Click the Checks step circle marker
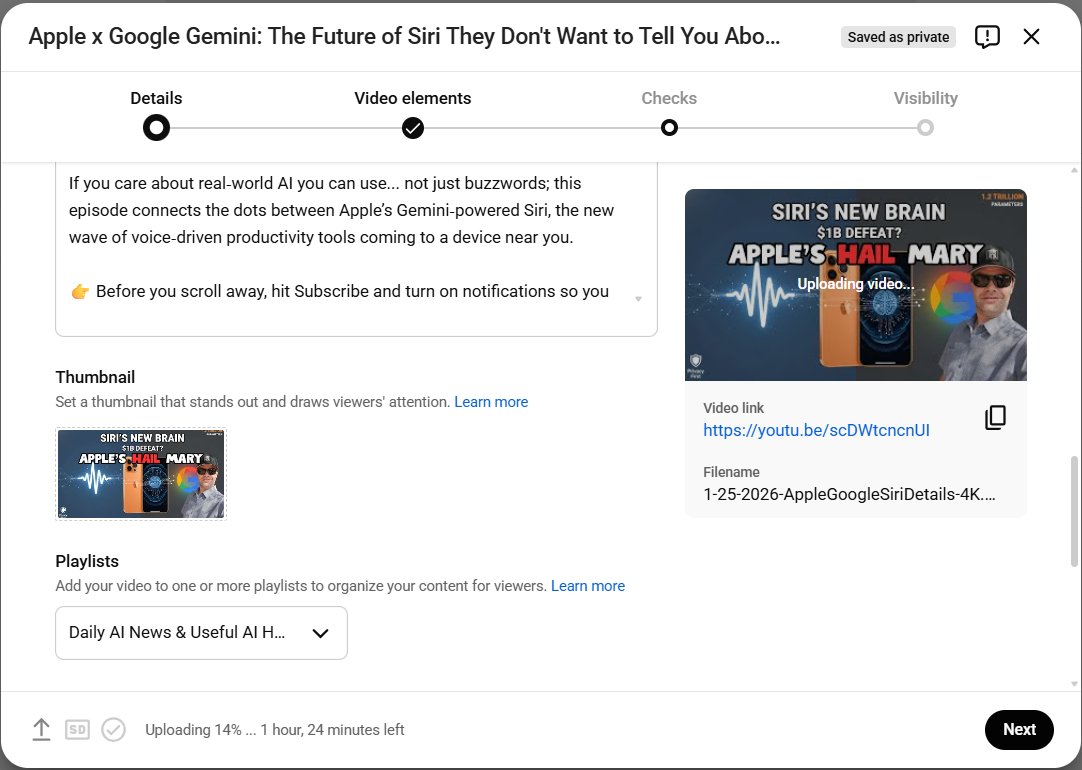Screen dimensions: 1082x770 pyautogui.click(x=669, y=128)
